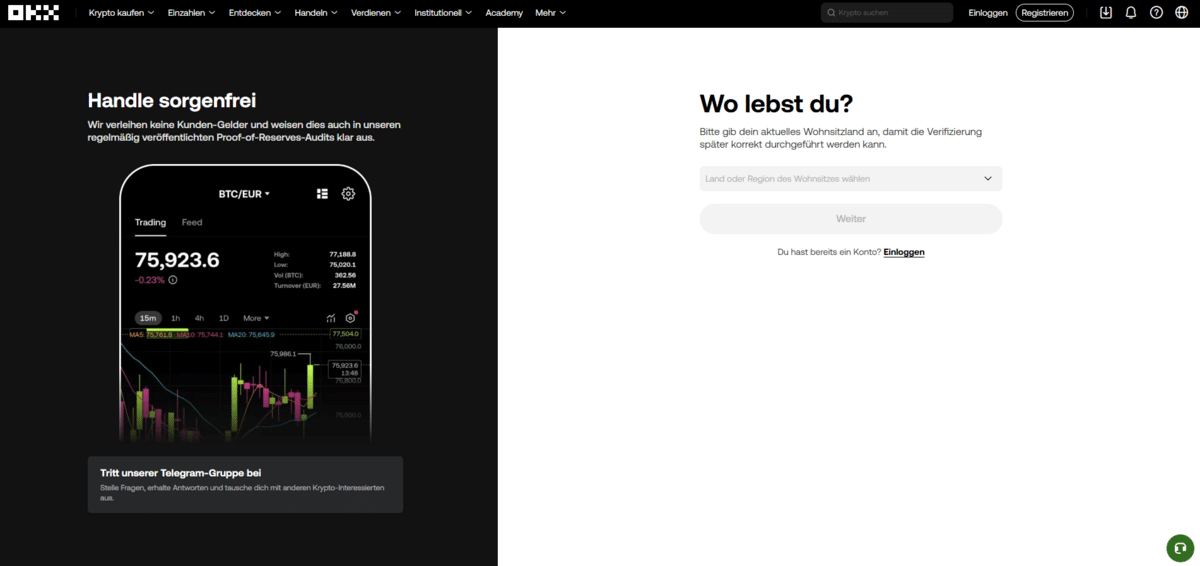Click Einloggen link below Weiter

point(904,252)
